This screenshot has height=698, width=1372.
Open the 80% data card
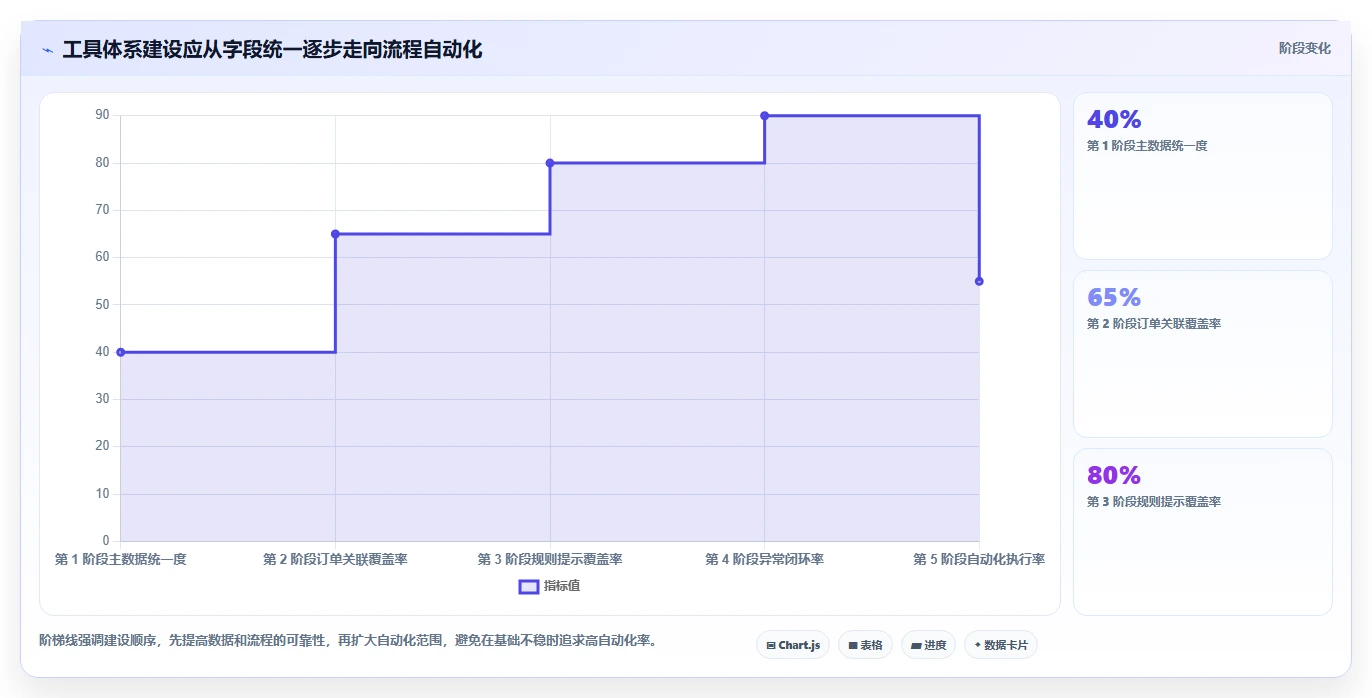1203,532
